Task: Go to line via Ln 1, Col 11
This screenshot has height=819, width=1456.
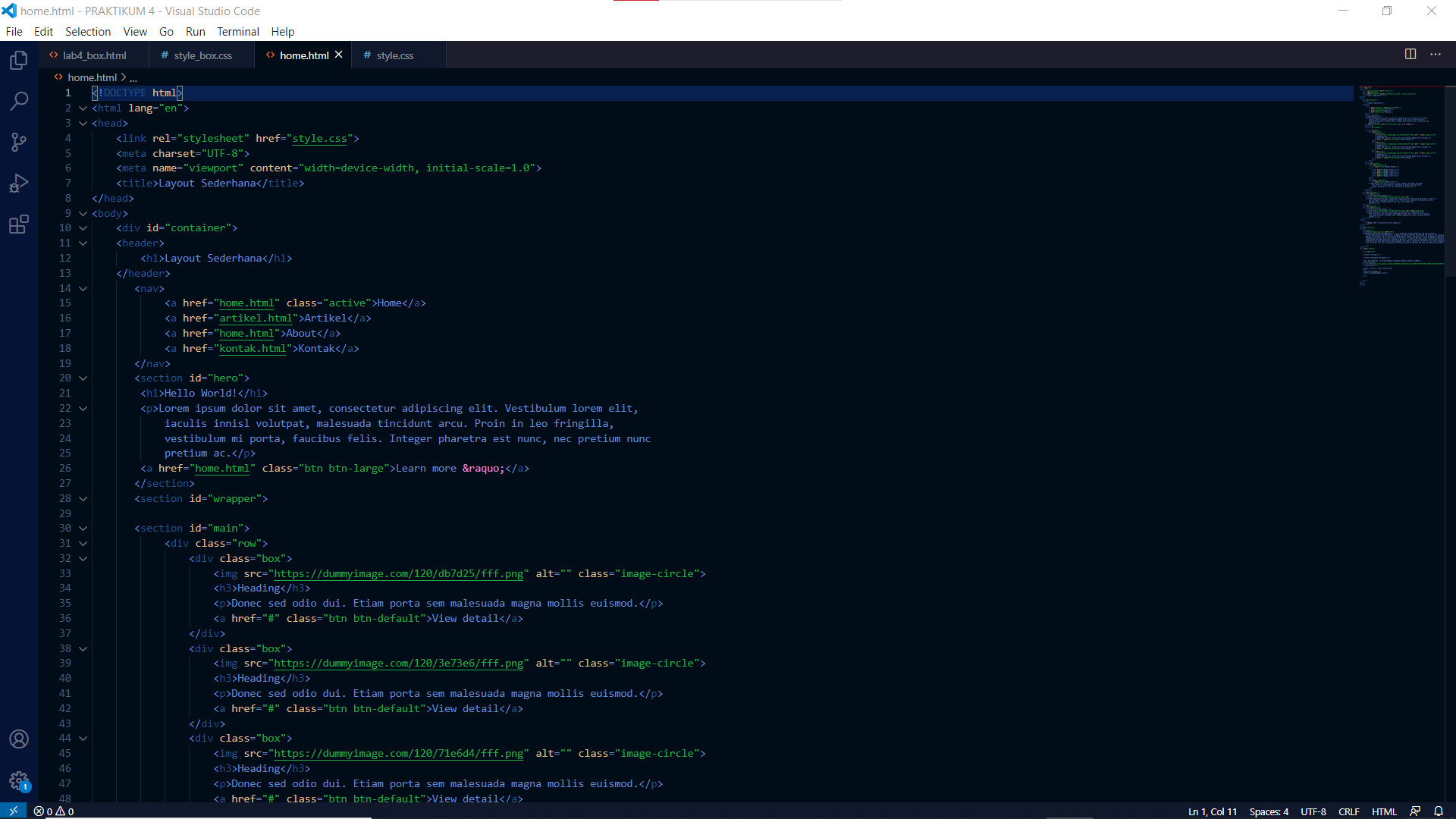Action: (1213, 811)
